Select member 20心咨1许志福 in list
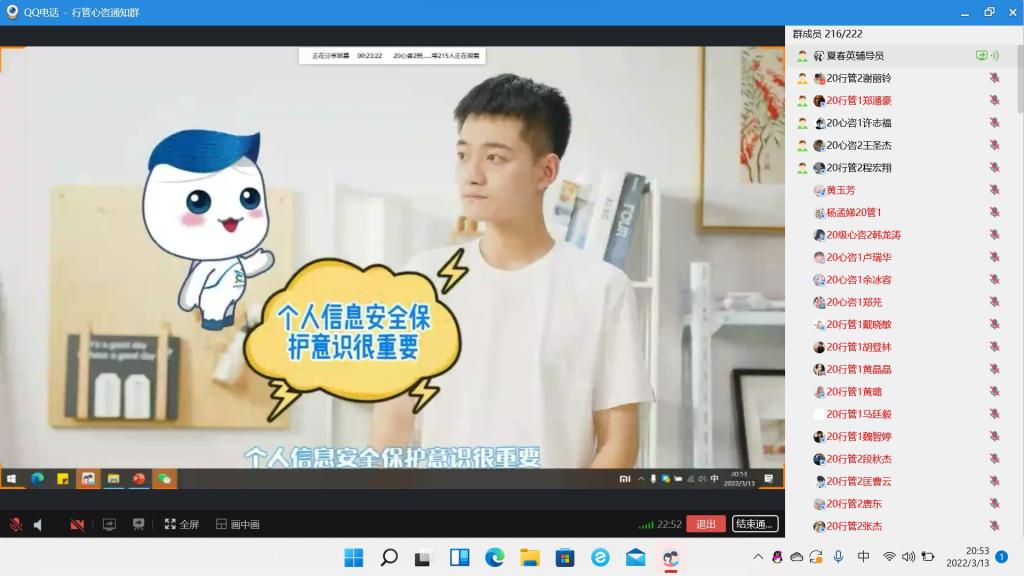Screen dimensions: 1024x576 click(x=858, y=123)
